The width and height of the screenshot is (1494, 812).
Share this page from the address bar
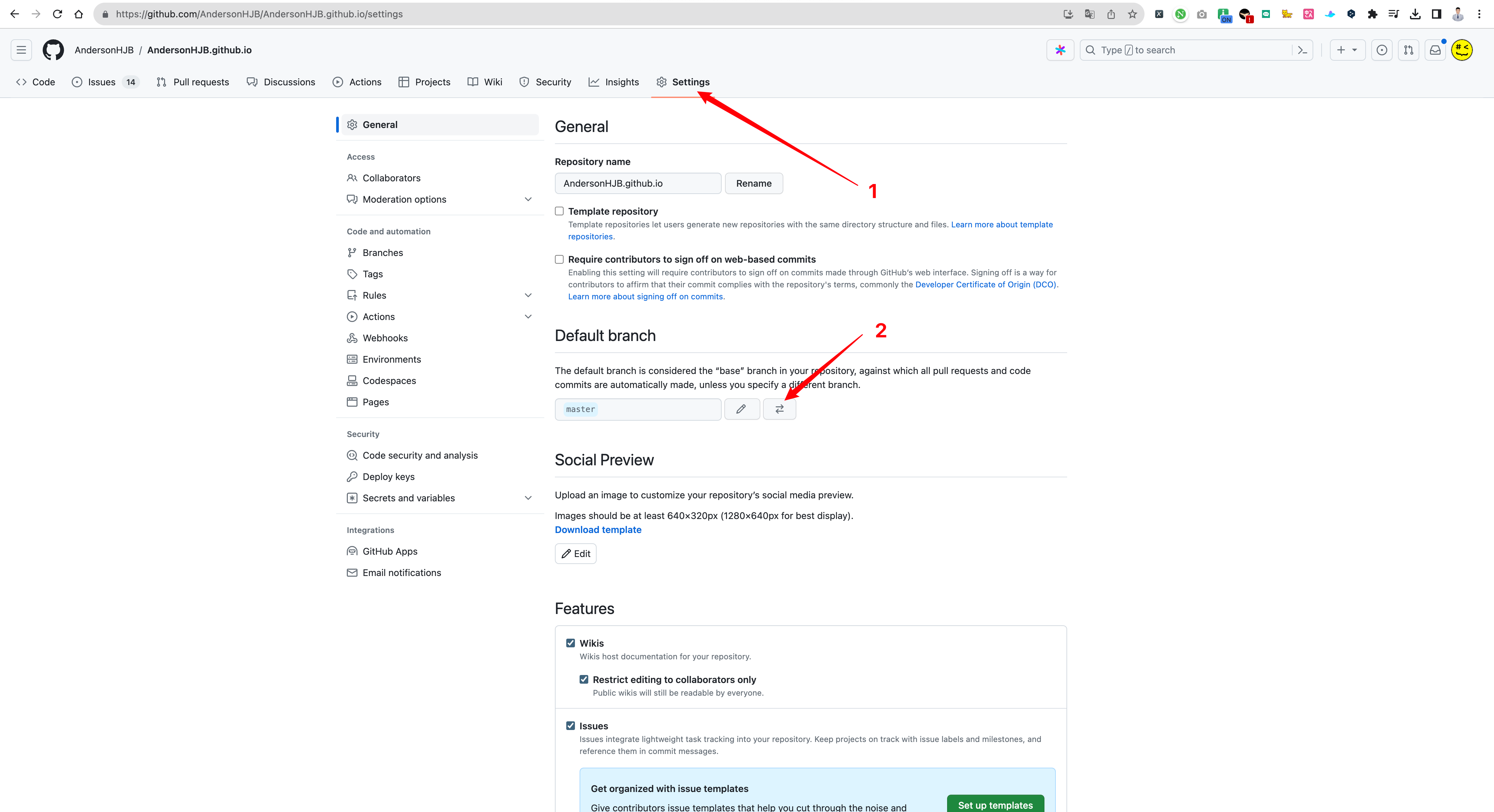tap(1110, 14)
